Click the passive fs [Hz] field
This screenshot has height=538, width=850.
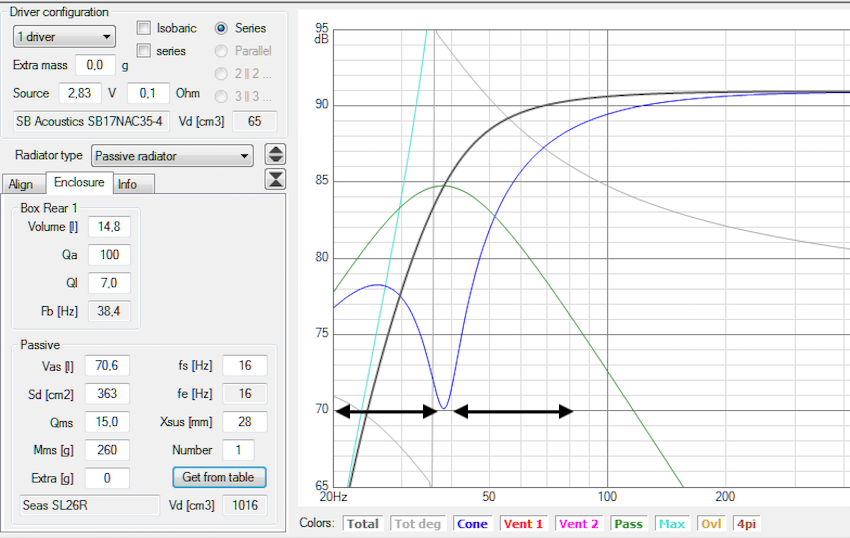(x=245, y=366)
